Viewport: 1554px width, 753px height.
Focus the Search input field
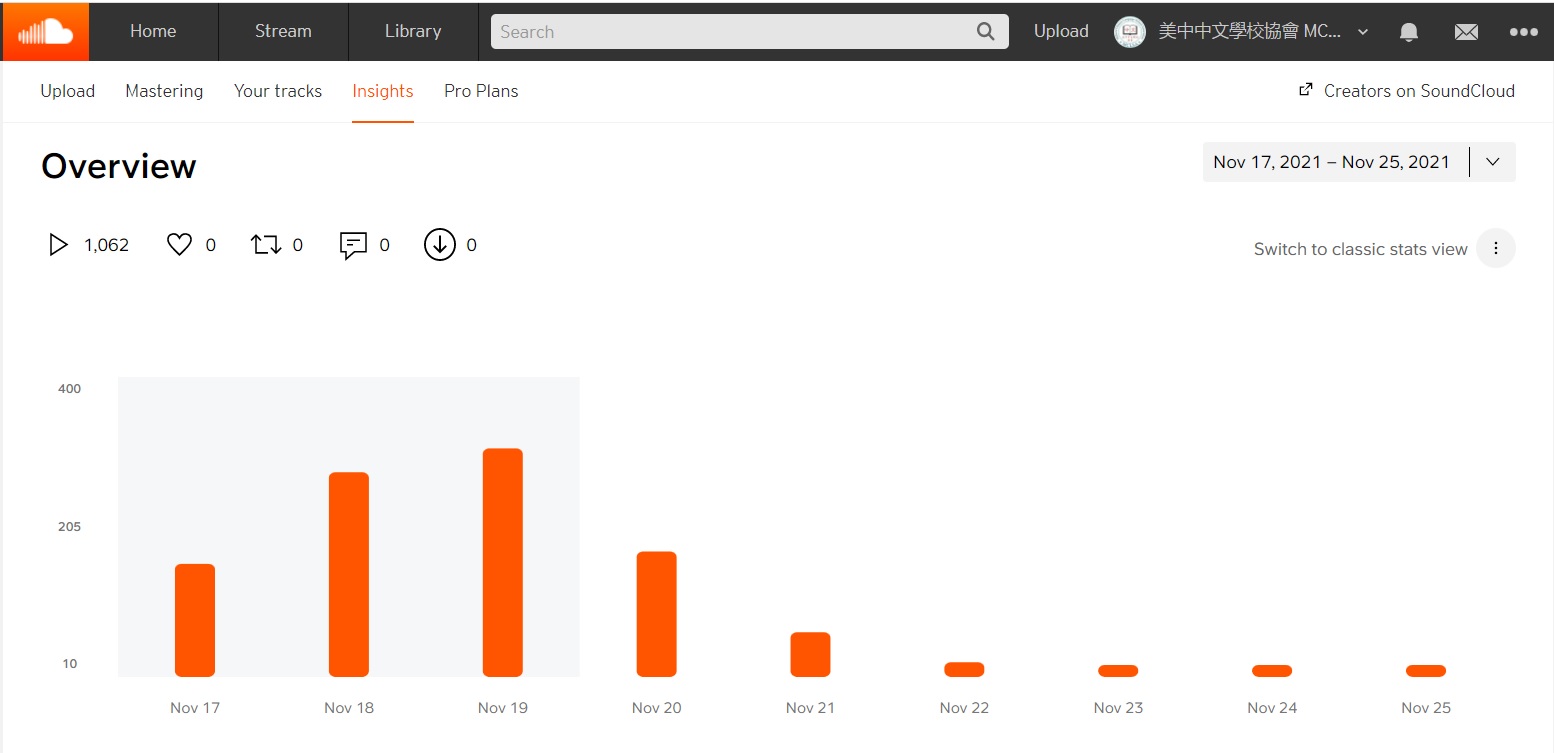pos(730,32)
